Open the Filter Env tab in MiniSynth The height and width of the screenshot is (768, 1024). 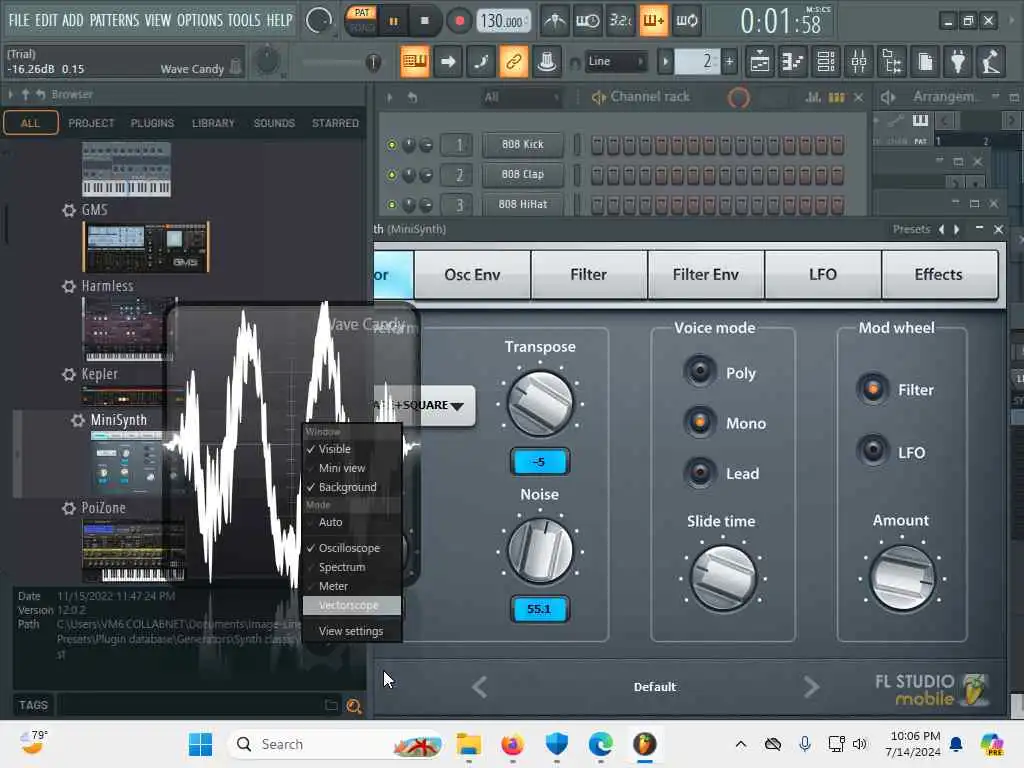705,274
